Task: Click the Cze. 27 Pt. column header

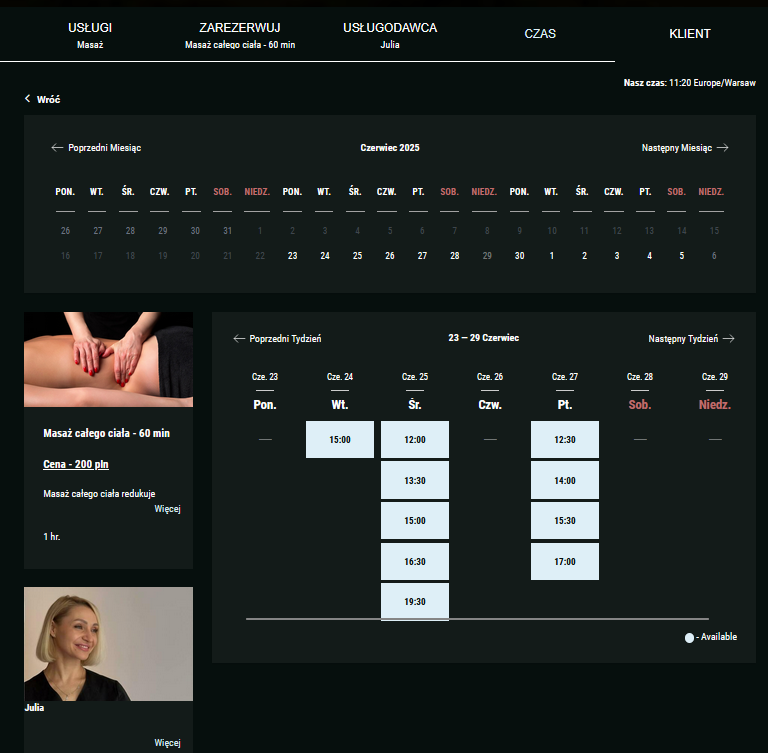Action: tap(565, 391)
